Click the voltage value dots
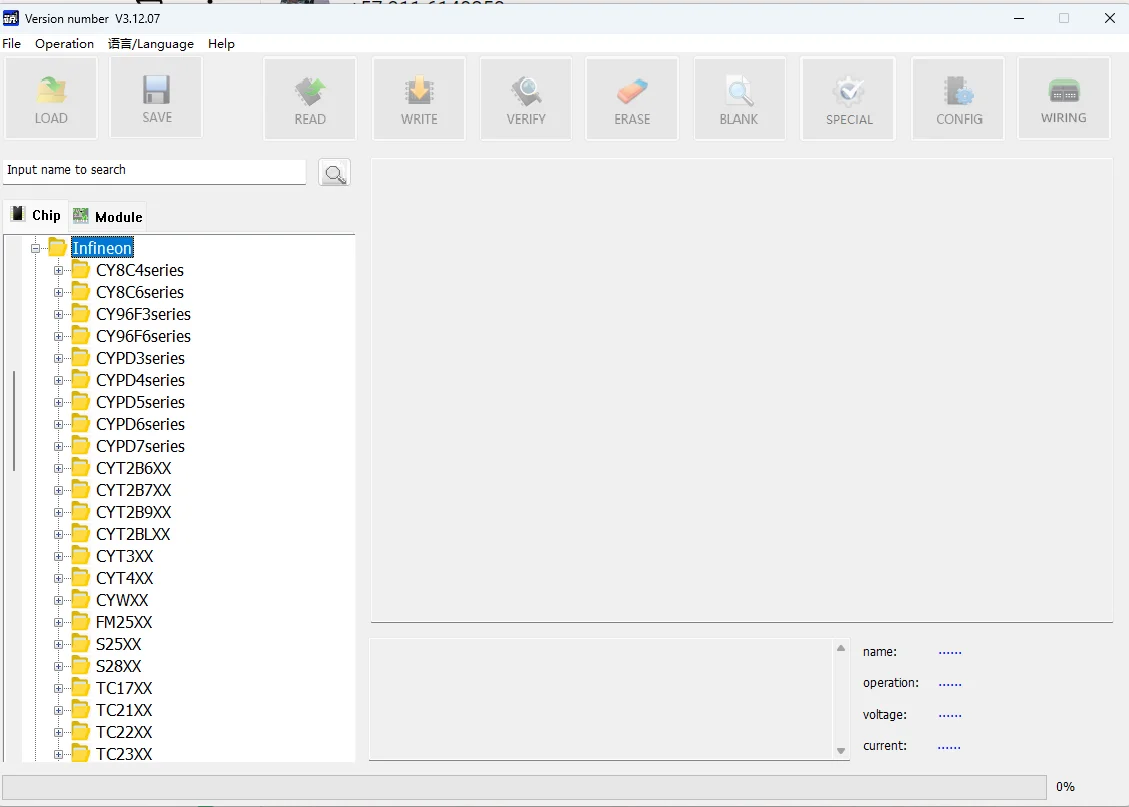 click(x=950, y=716)
